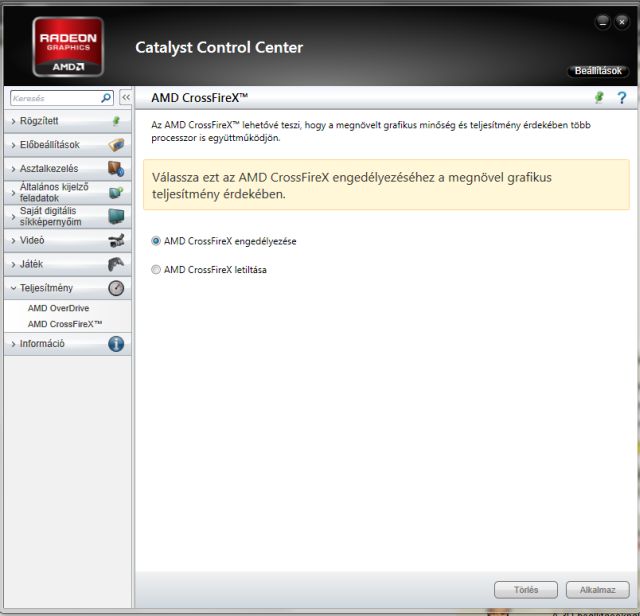Click the Törlés button
The width and height of the screenshot is (640, 616).
pyautogui.click(x=526, y=590)
